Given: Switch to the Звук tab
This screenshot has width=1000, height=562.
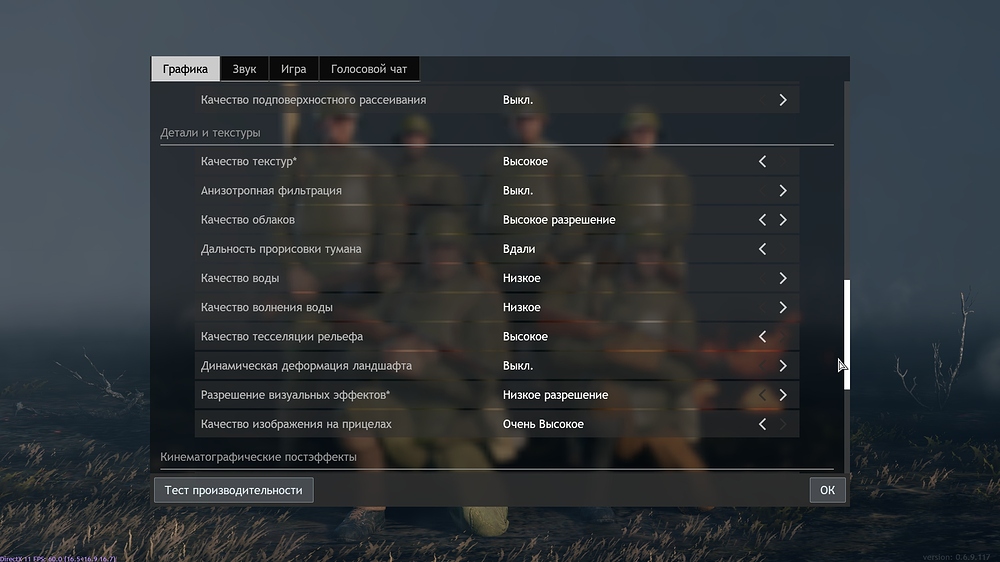Looking at the screenshot, I should tap(244, 69).
